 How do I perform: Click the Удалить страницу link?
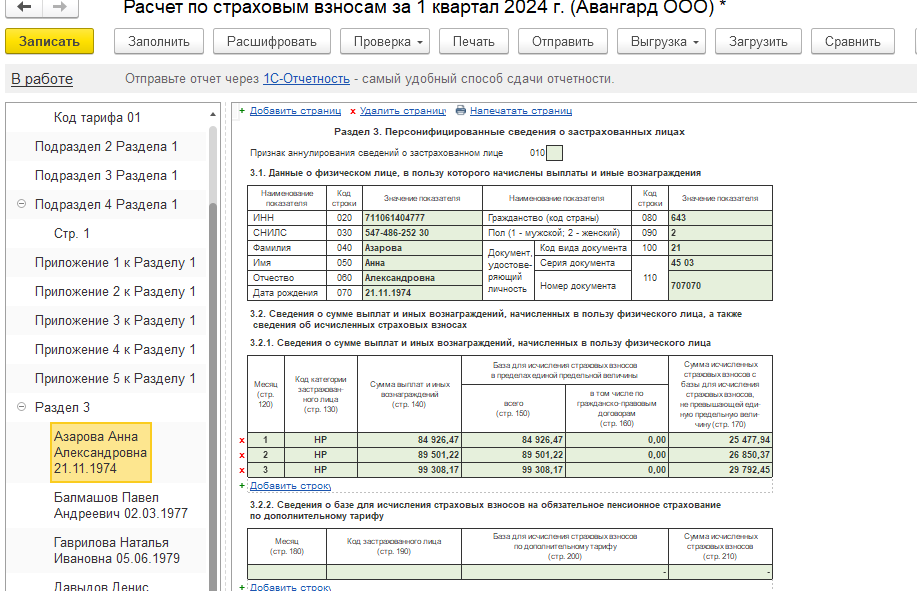403,110
